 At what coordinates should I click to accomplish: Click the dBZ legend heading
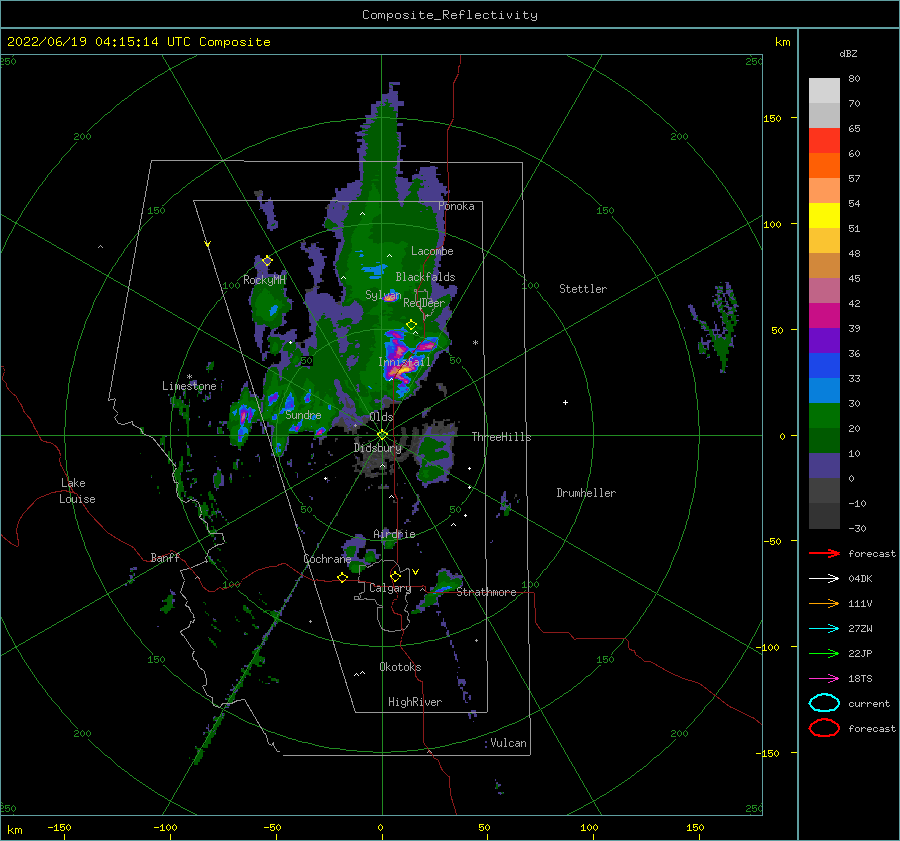pyautogui.click(x=848, y=53)
